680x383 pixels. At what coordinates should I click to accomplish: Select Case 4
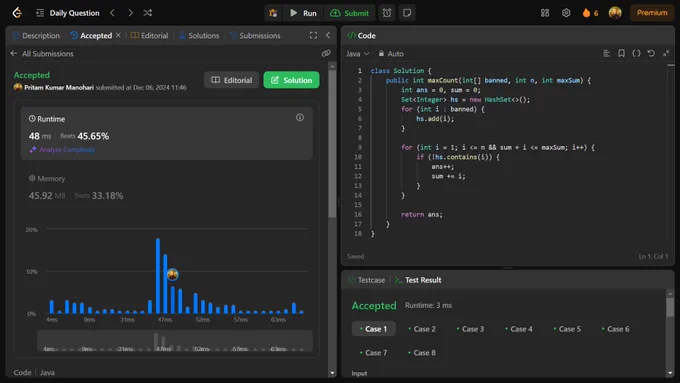click(x=519, y=329)
